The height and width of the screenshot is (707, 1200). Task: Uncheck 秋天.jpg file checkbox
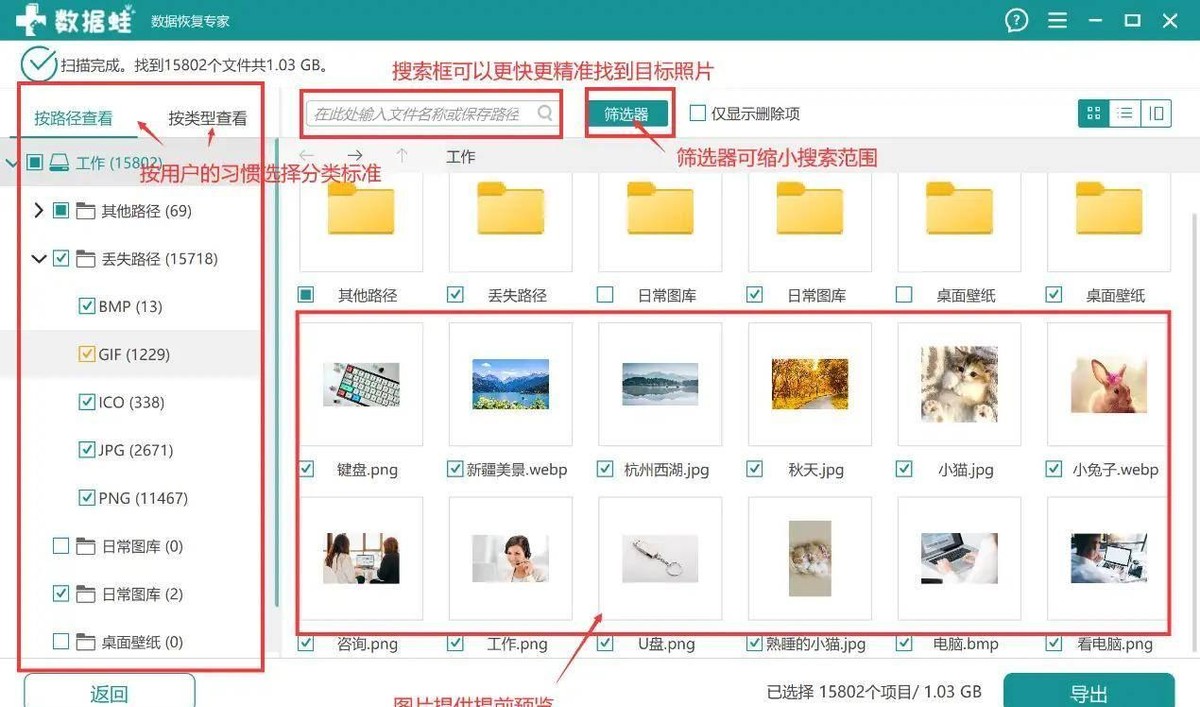pos(755,469)
